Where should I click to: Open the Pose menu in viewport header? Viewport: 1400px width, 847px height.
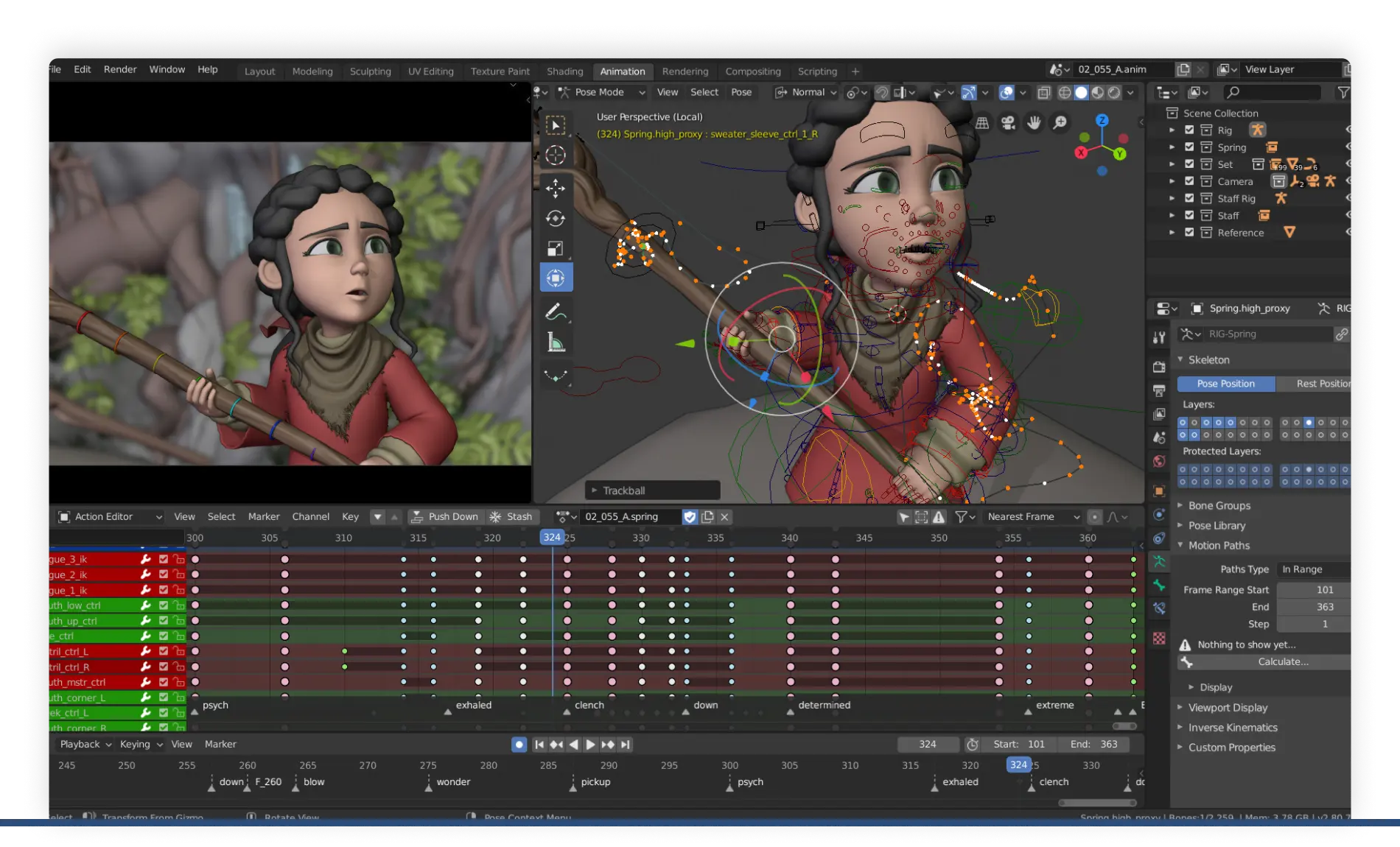(x=741, y=92)
